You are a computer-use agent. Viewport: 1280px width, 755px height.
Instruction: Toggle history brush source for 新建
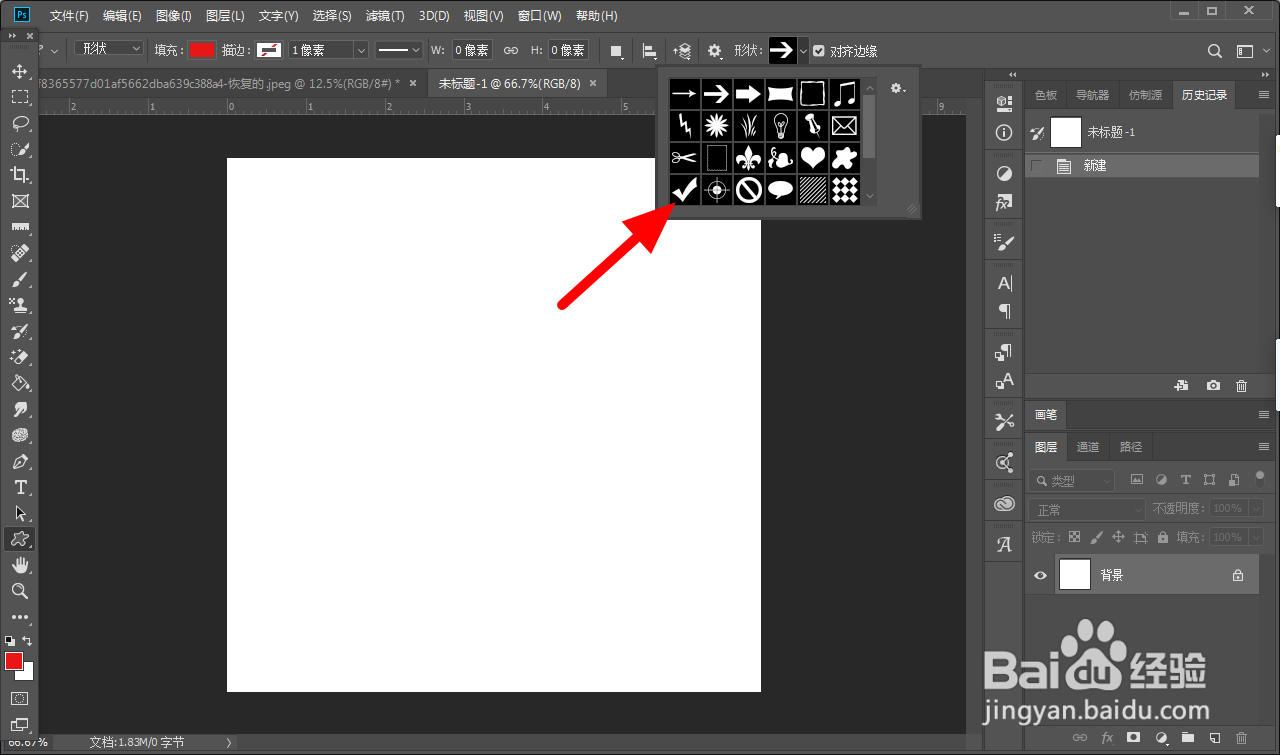tap(1036, 166)
